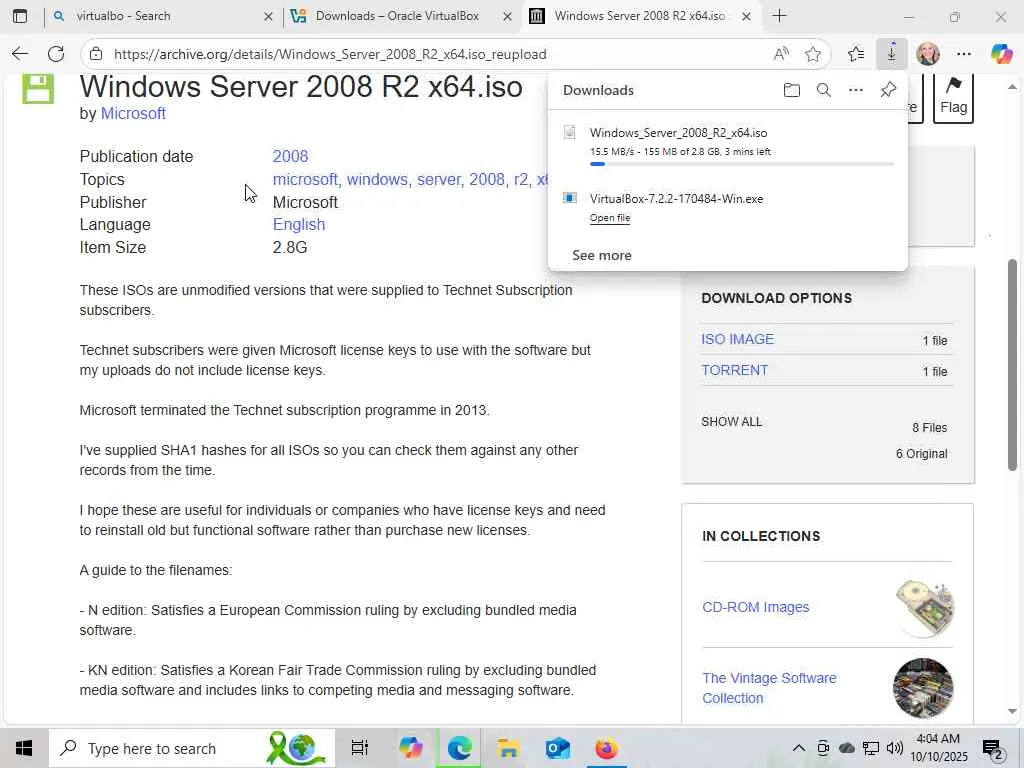
Task: Click the r2 topic link
Action: [x=520, y=180]
